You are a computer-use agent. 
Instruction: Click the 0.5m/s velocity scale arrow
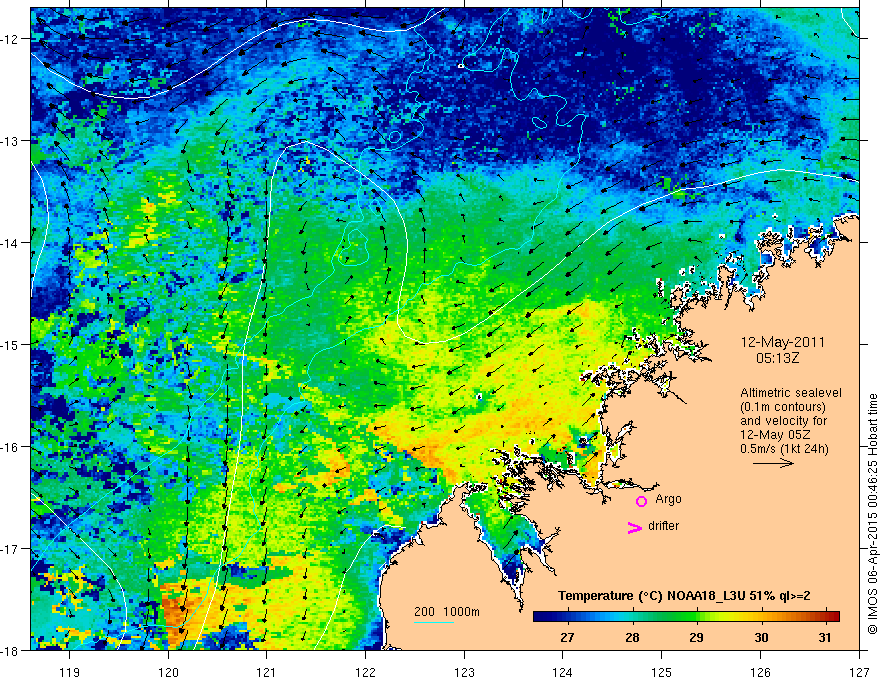[773, 463]
